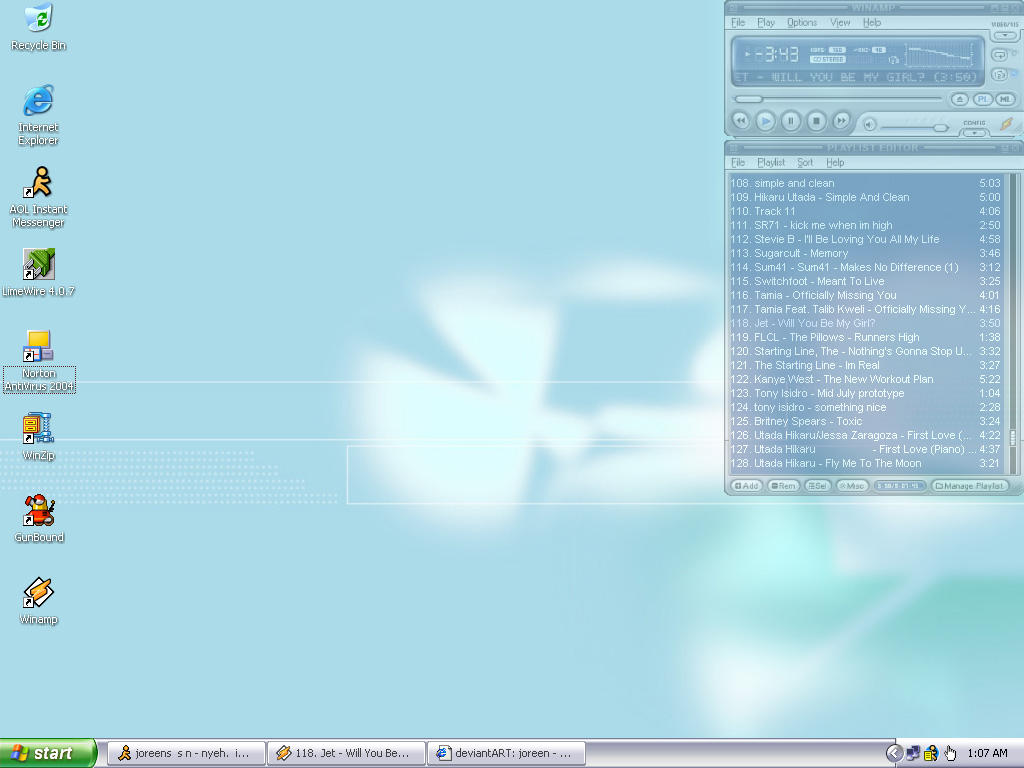Toggle the ML media library button

(x=1004, y=99)
